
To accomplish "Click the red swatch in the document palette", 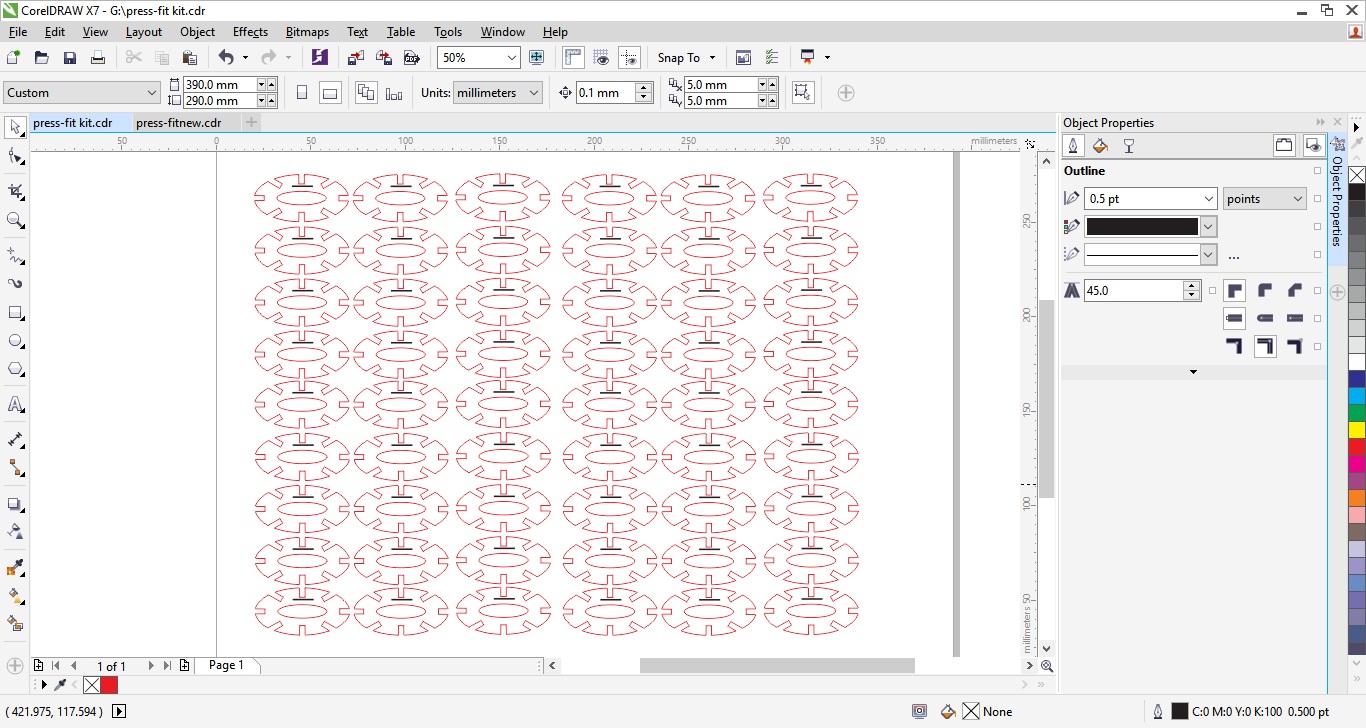I will pos(109,685).
